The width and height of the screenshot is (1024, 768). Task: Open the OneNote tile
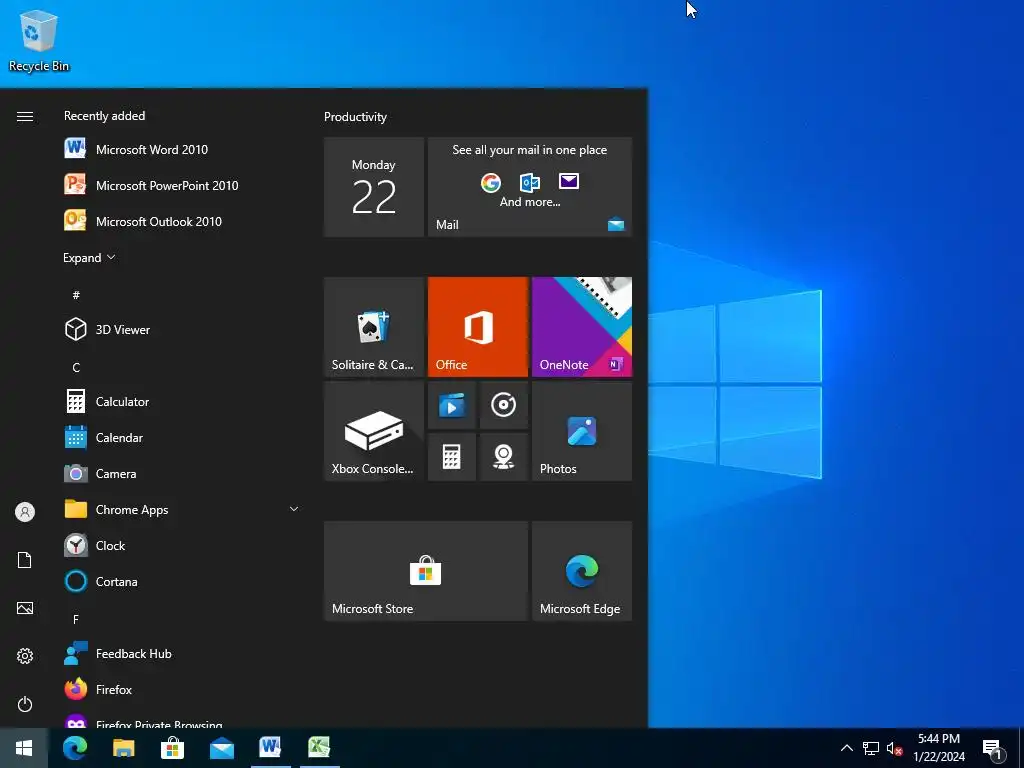point(582,327)
